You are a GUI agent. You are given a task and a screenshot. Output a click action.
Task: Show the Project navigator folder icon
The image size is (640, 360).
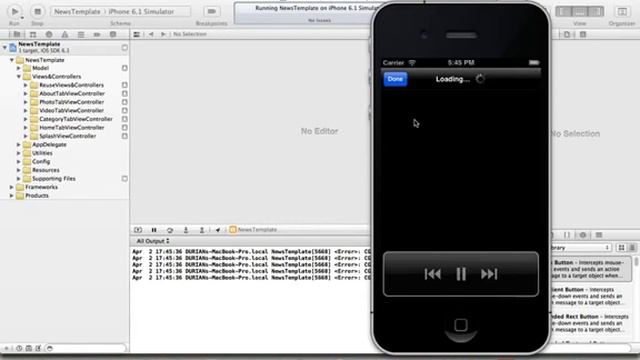pos(17,34)
